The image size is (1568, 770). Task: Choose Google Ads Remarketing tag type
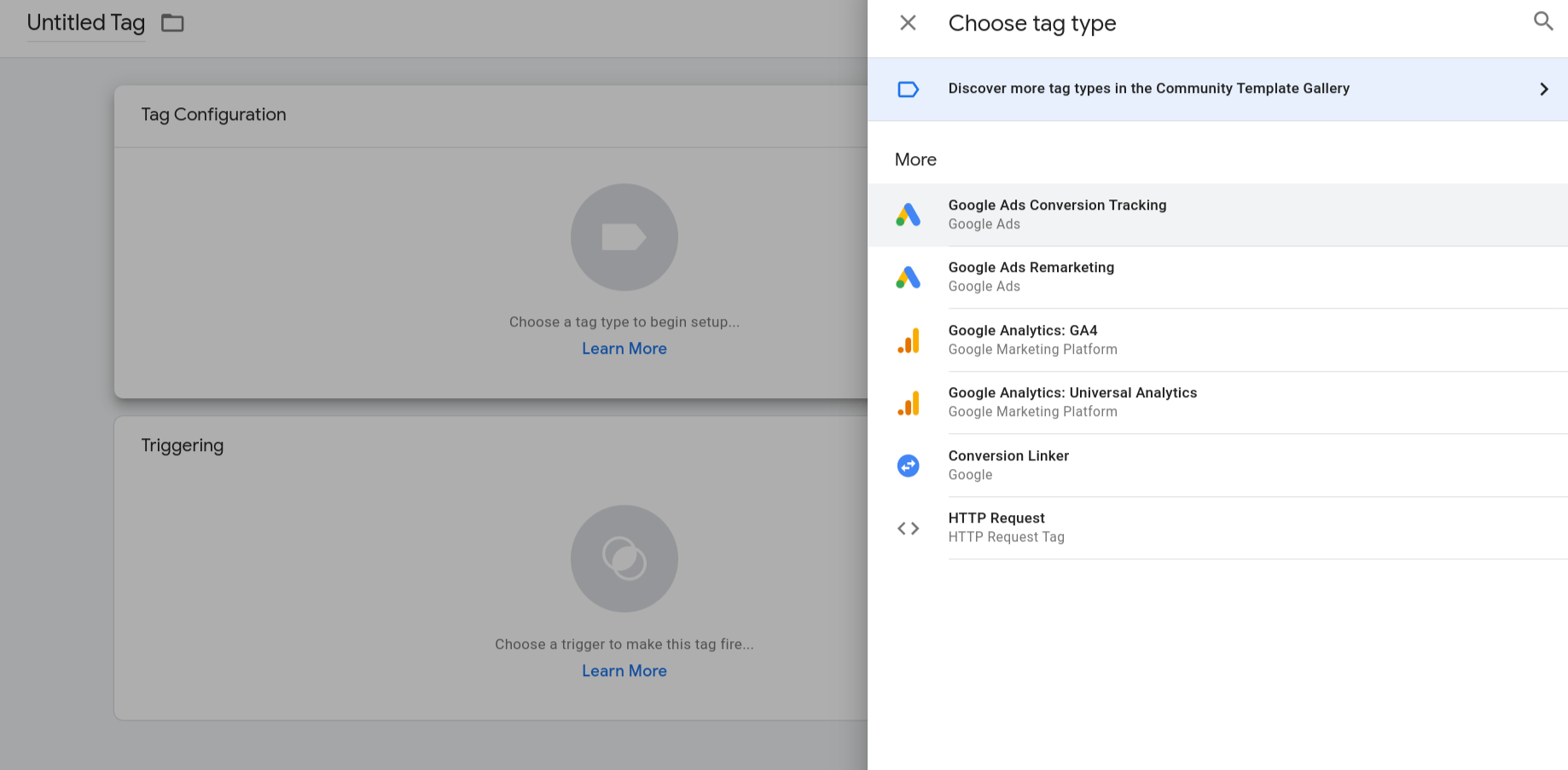[x=1031, y=276]
